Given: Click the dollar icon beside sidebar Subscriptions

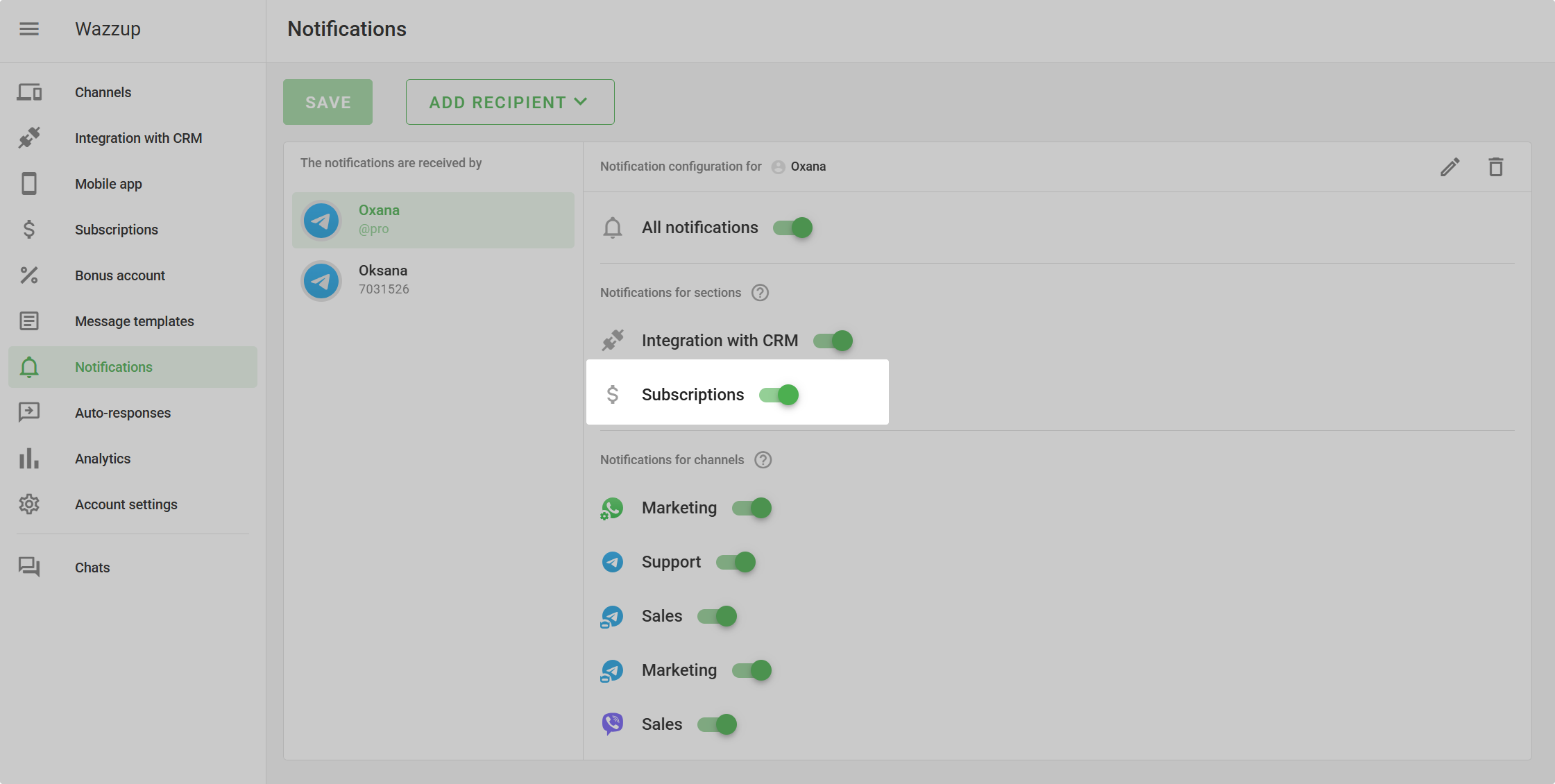Looking at the screenshot, I should [29, 230].
